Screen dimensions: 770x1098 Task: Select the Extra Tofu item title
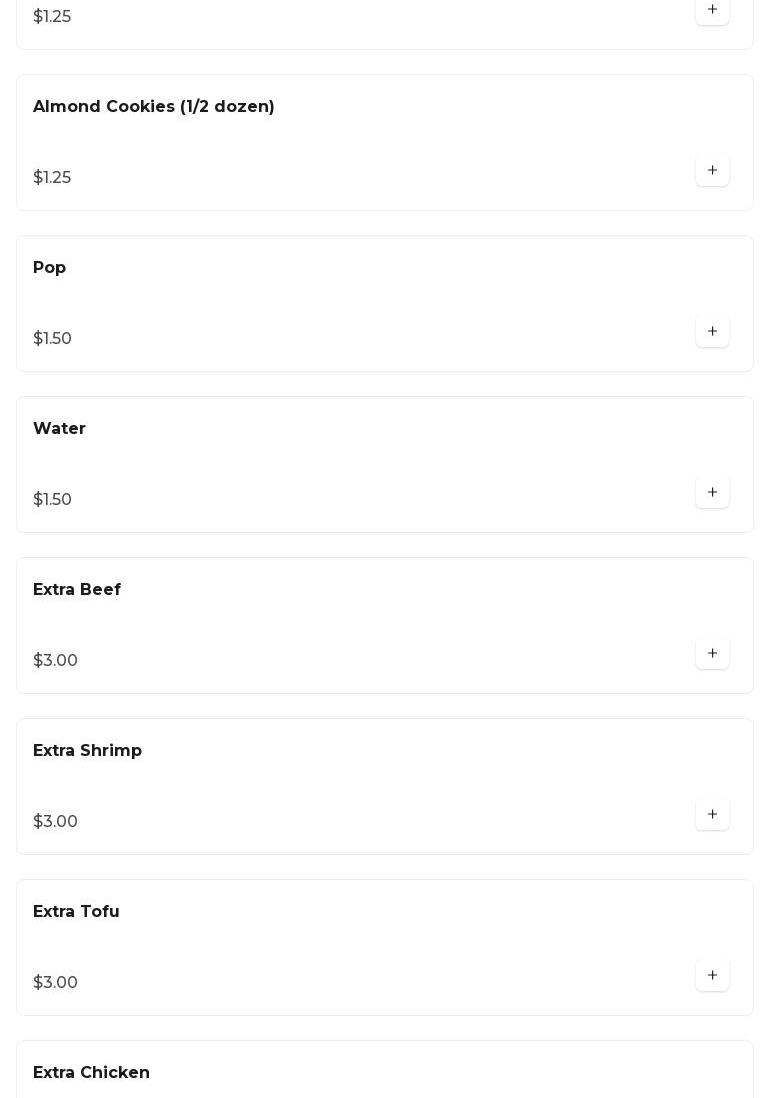(76, 912)
